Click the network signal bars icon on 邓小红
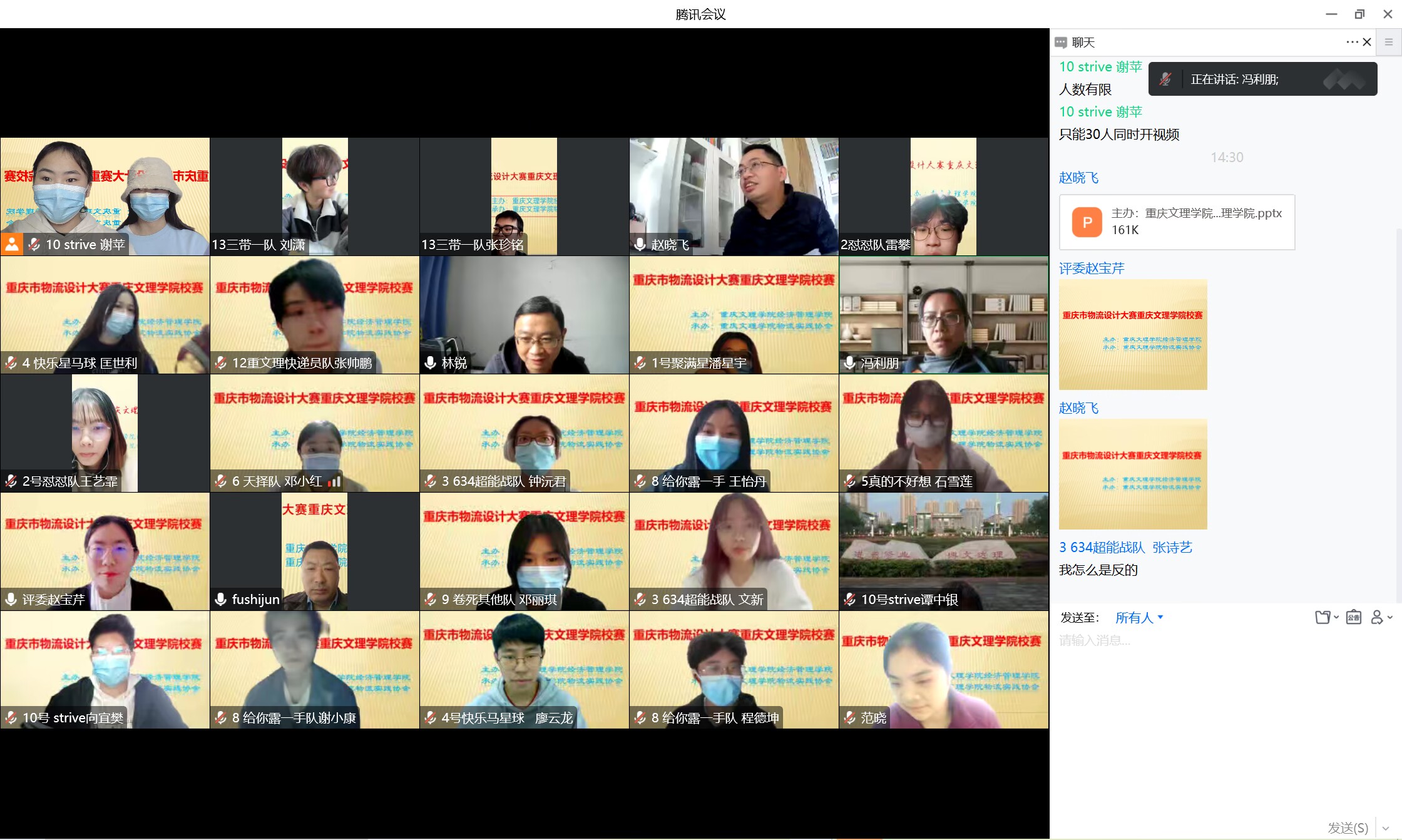 335,481
